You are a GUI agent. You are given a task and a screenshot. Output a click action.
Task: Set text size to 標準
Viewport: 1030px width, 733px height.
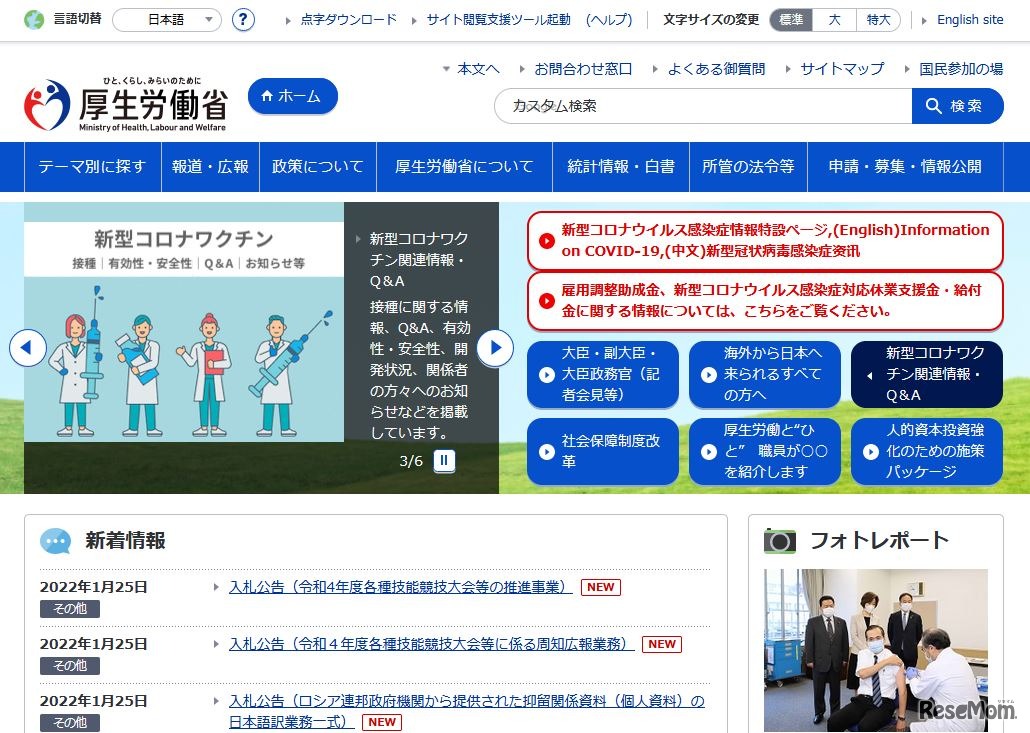(x=790, y=18)
